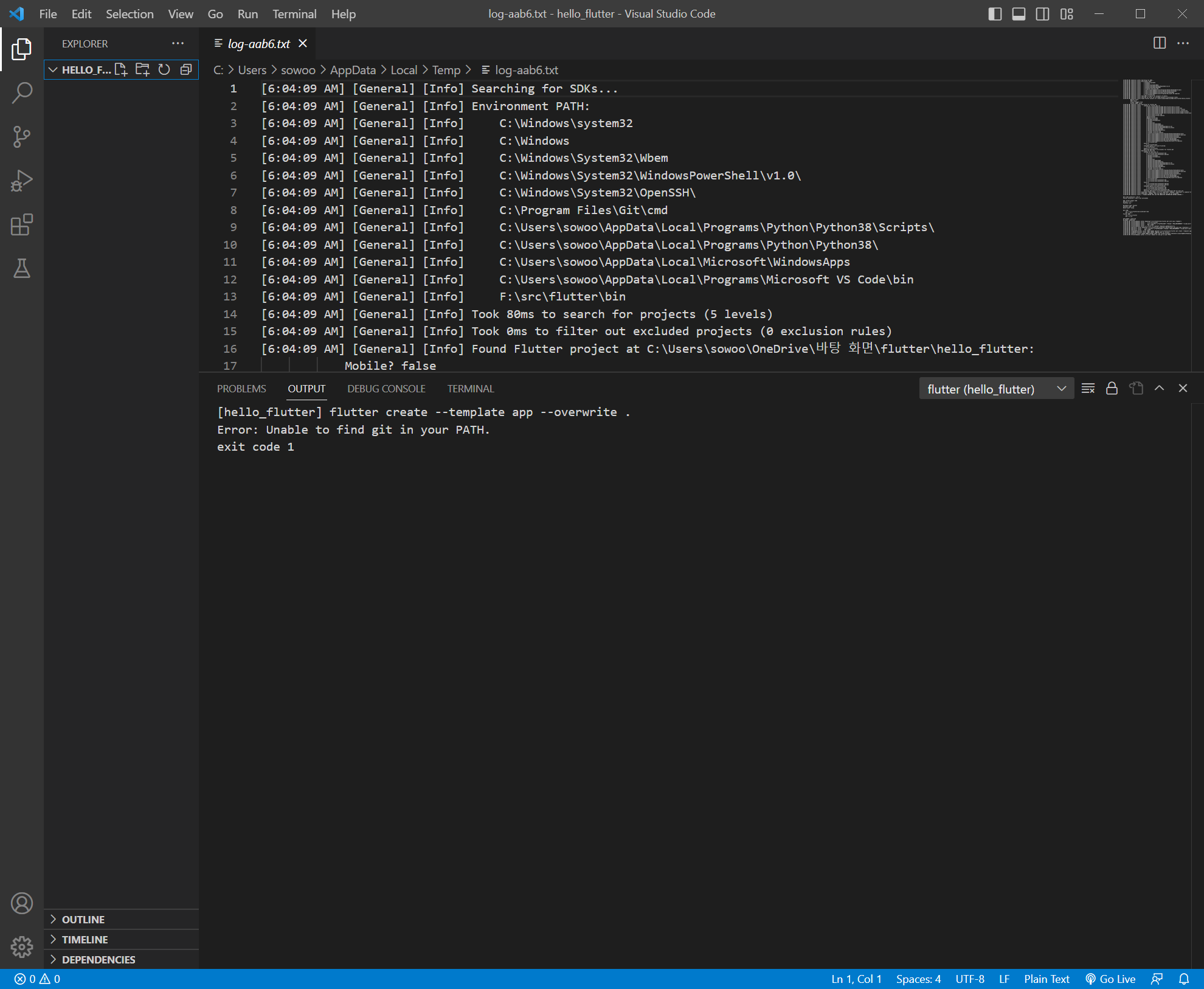The width and height of the screenshot is (1204, 989).
Task: Open output log in editor
Action: 1136,389
